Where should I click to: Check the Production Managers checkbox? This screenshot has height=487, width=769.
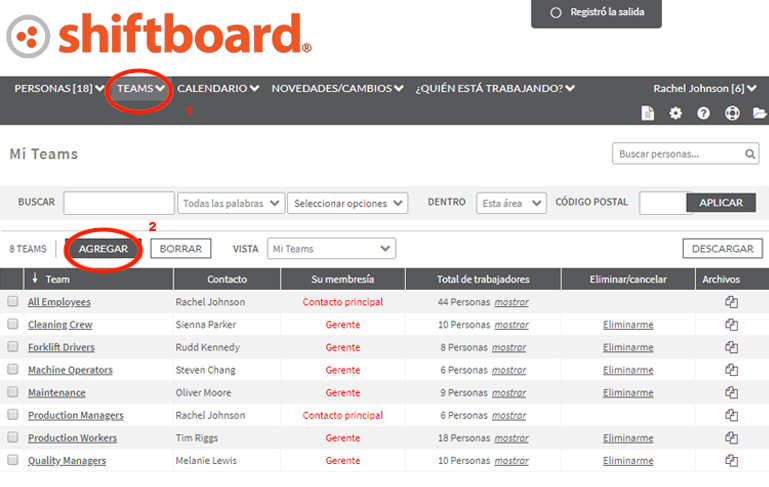(x=13, y=414)
